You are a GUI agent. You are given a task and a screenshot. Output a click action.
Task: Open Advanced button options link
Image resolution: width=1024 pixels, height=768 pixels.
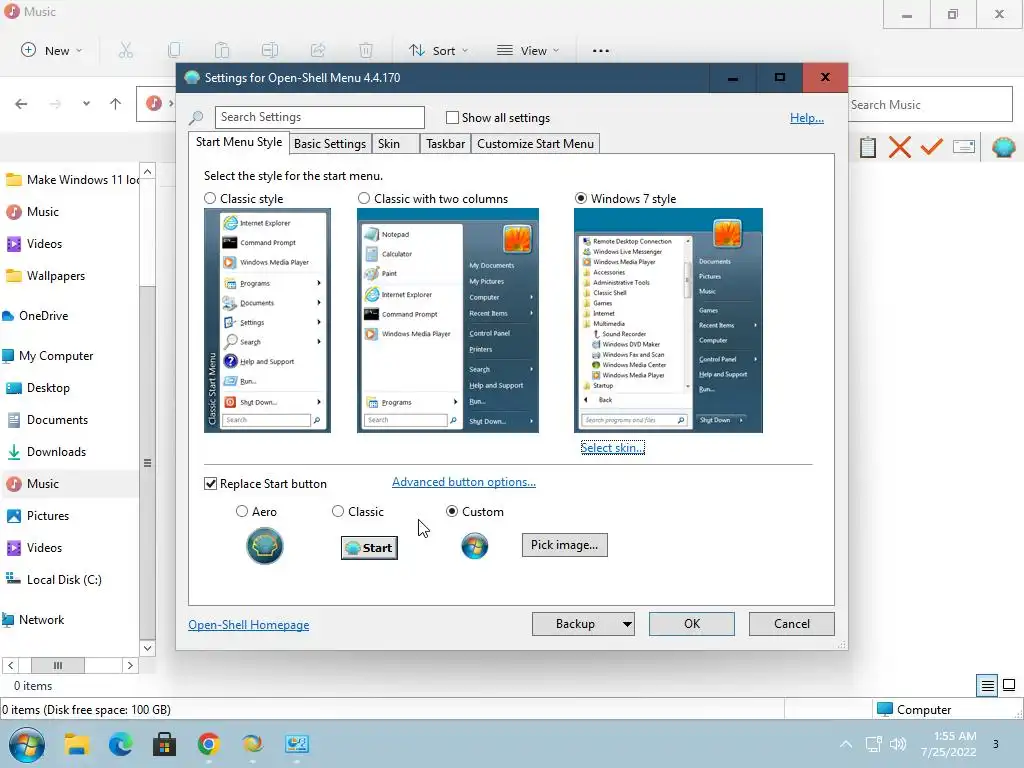[464, 482]
